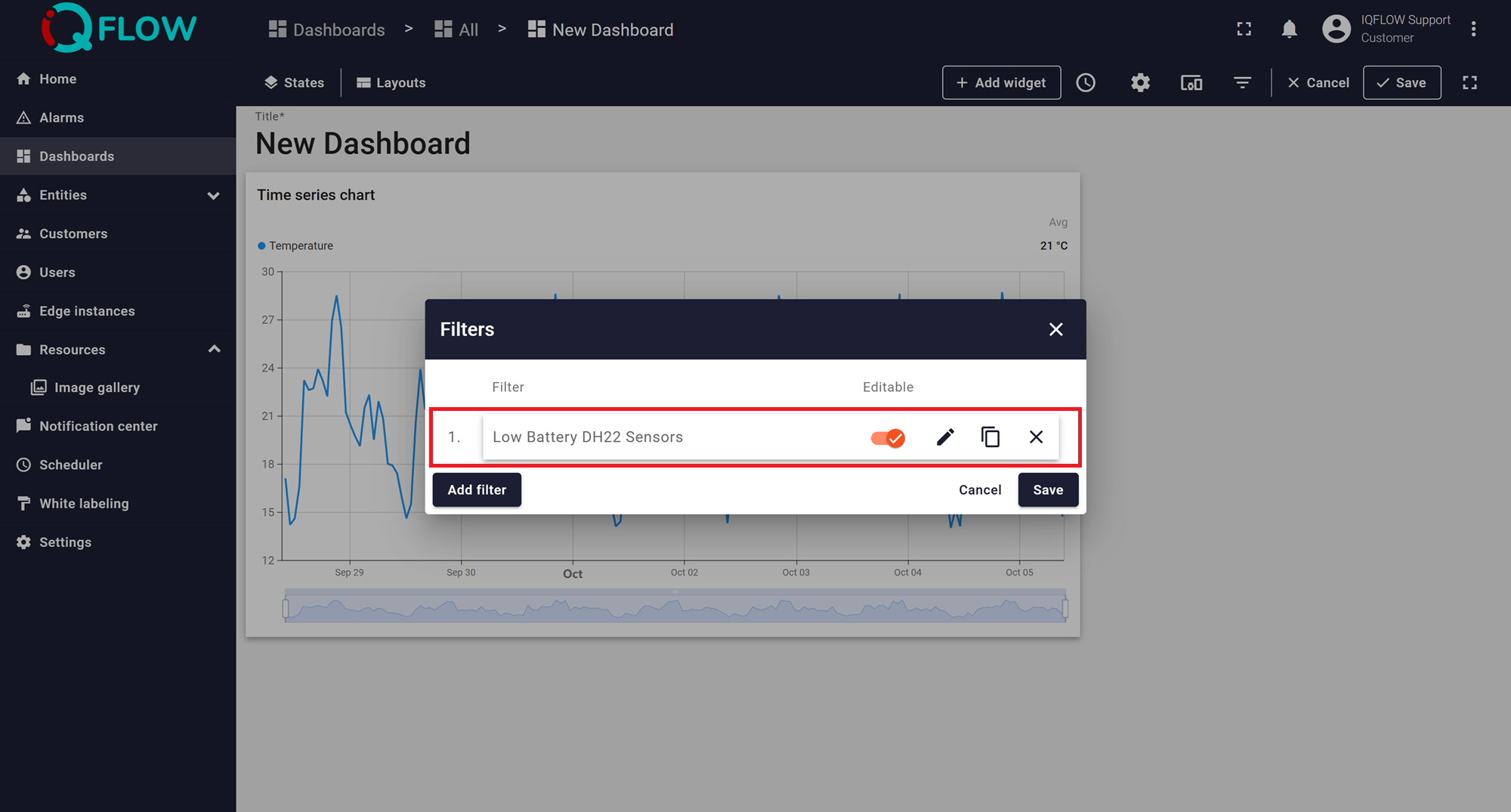Screen dimensions: 1511x812
Task: Open the States toolbar item
Action: point(295,83)
